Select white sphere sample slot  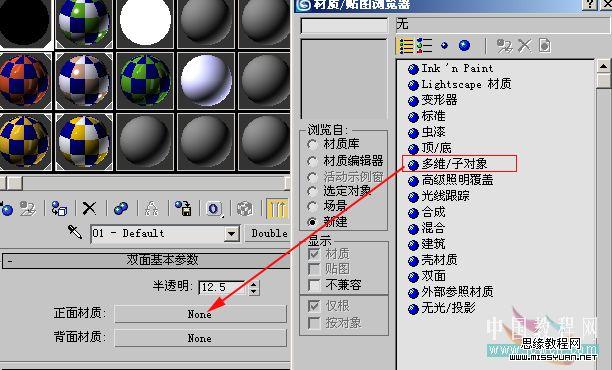coord(145,22)
